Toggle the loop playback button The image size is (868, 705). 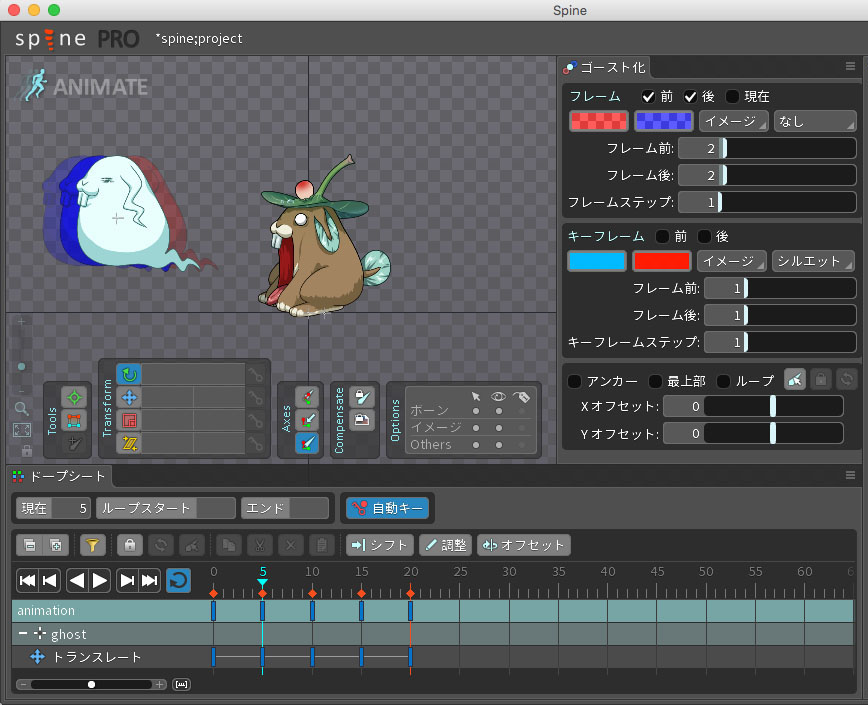(x=178, y=580)
